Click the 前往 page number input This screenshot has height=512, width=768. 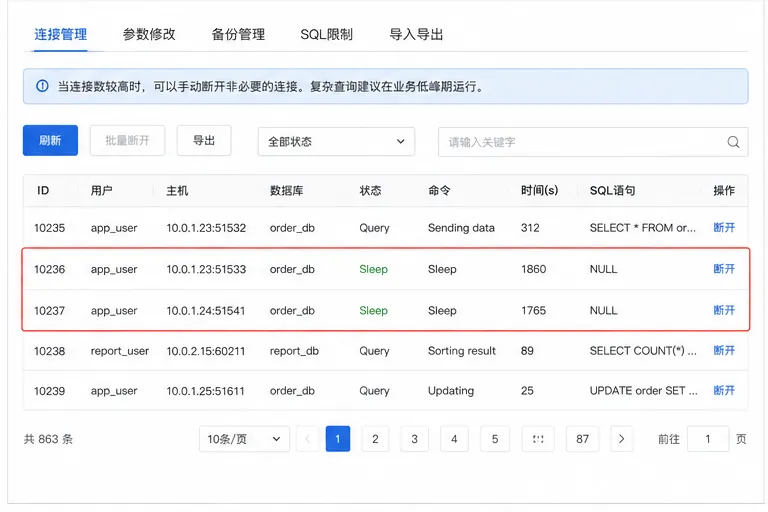point(708,439)
